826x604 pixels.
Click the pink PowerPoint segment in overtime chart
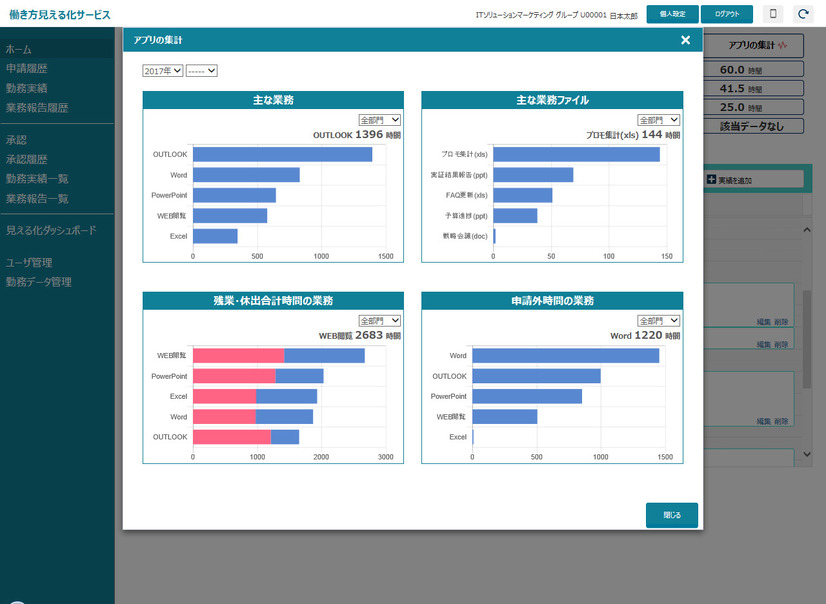tap(234, 376)
